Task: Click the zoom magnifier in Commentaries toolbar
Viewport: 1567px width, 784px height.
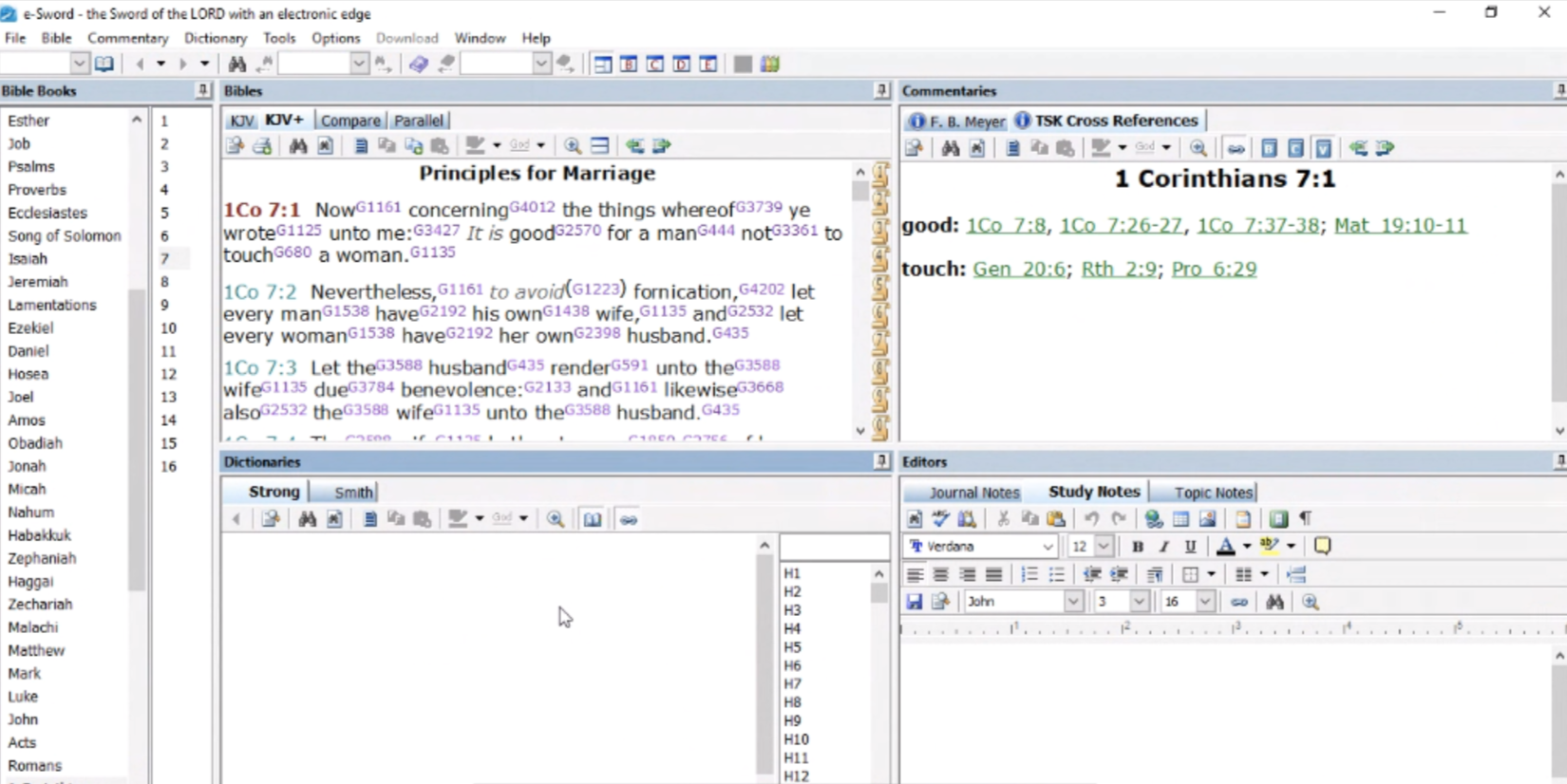Action: click(1199, 148)
